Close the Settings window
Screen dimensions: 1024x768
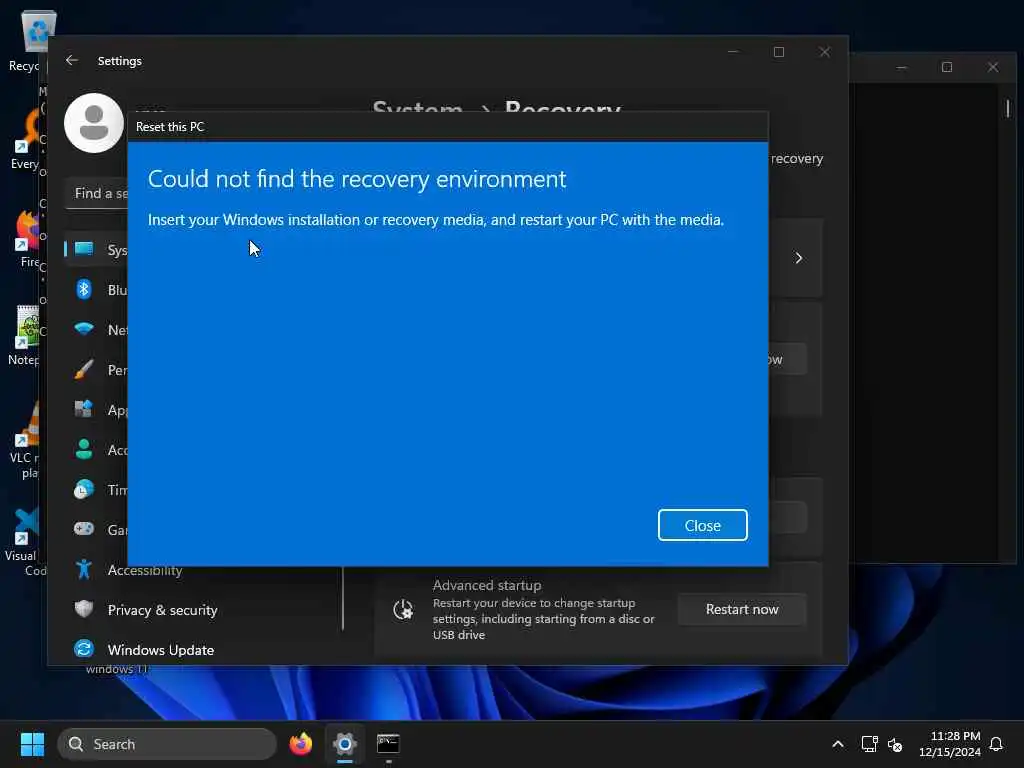click(x=825, y=52)
